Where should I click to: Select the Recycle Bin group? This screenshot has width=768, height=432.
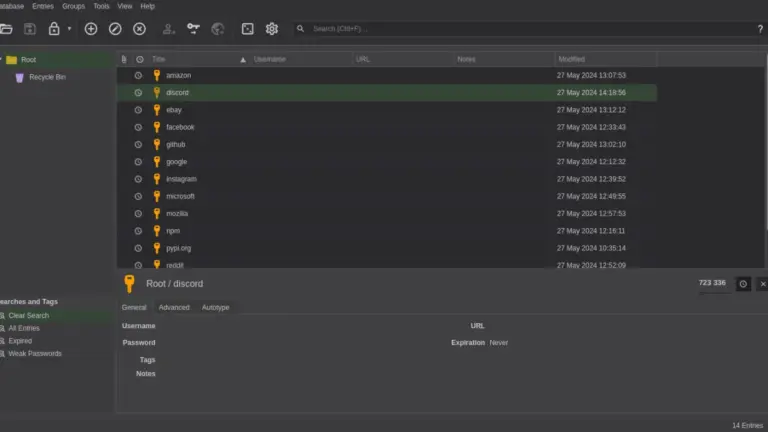(47, 77)
